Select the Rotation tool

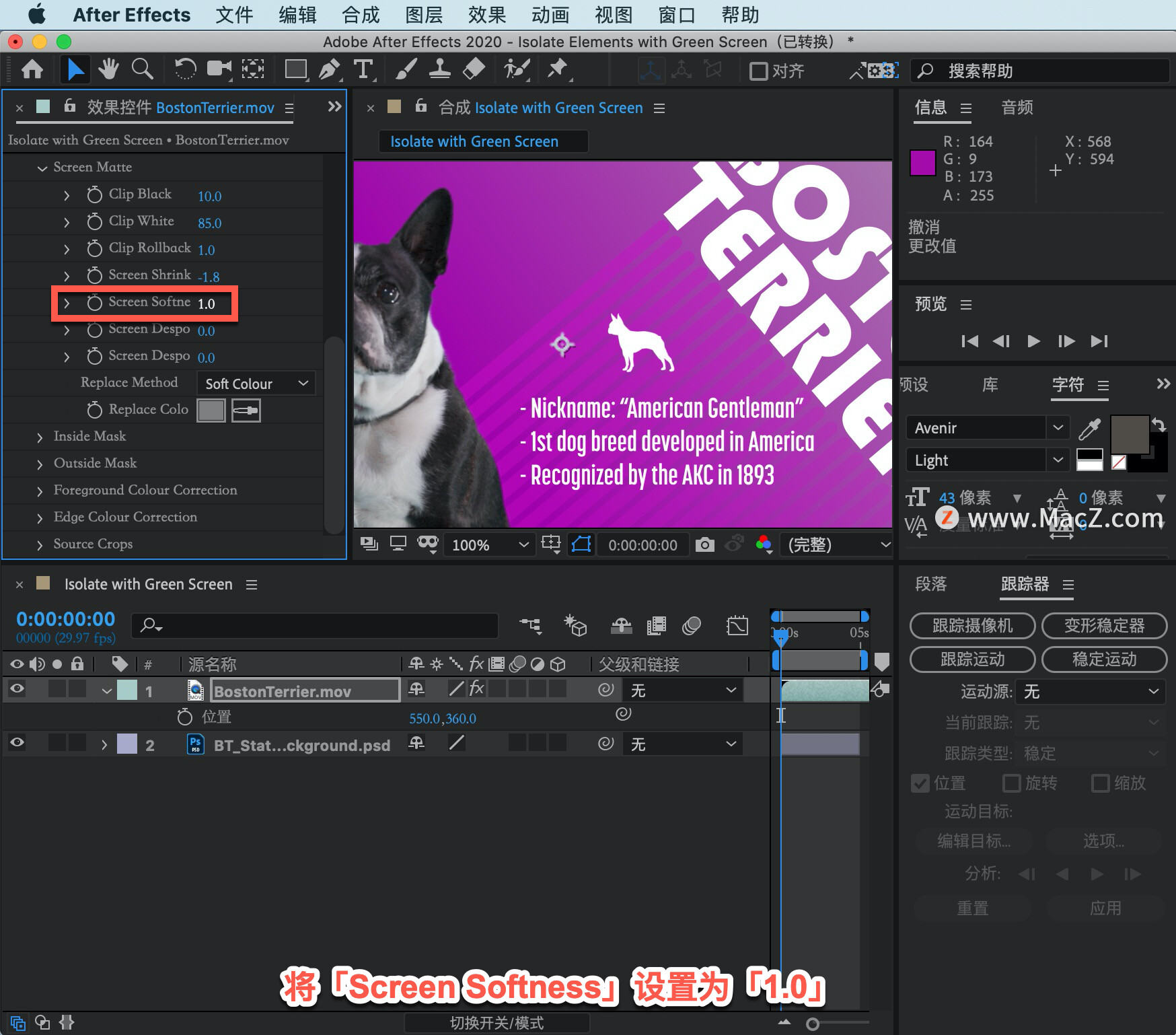[x=185, y=69]
